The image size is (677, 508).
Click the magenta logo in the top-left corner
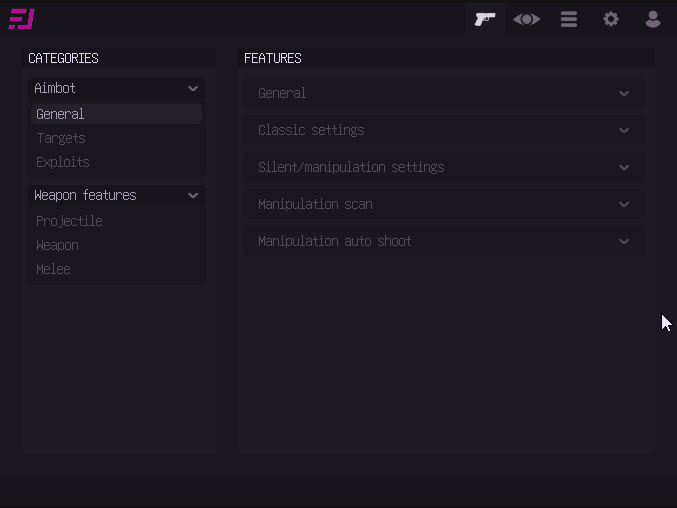(22, 19)
